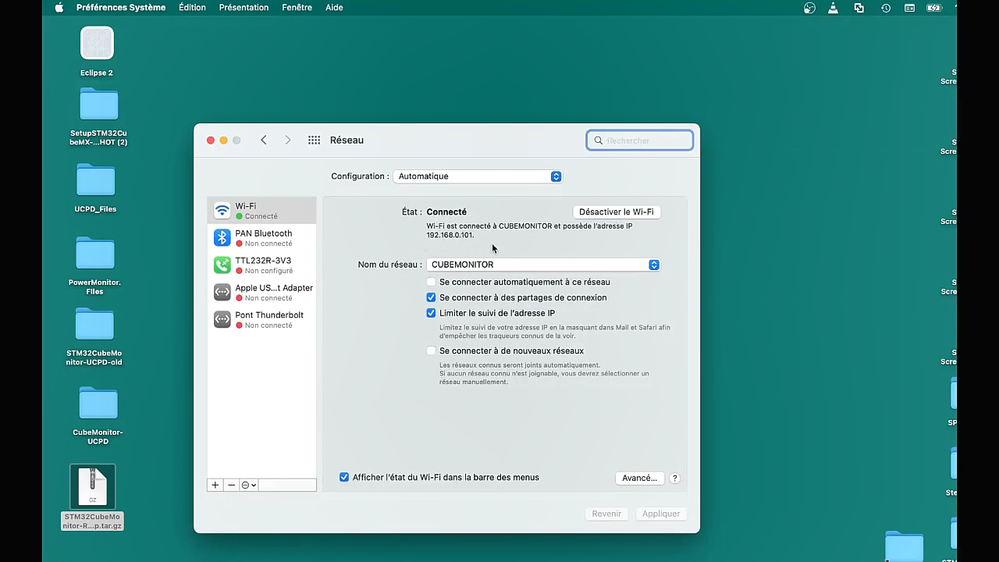This screenshot has height=562, width=999.
Task: Select Wi-Fi in the network list
Action: [261, 210]
